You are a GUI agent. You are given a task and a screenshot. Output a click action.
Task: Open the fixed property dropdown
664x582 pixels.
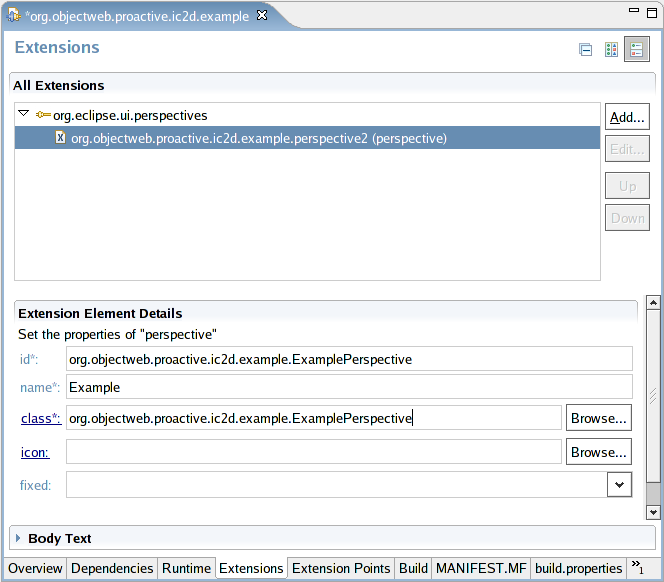pos(620,485)
